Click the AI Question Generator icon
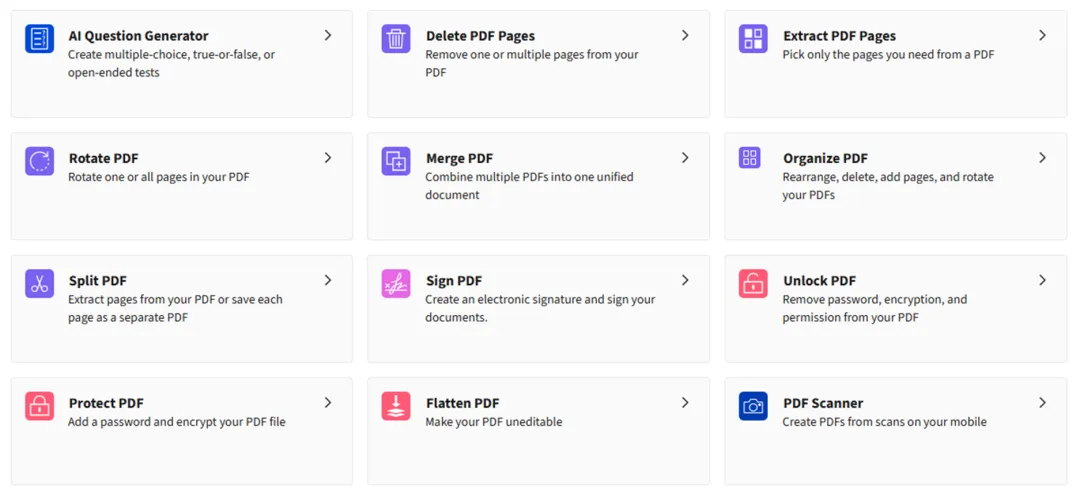This screenshot has height=497, width=1080. coord(39,39)
